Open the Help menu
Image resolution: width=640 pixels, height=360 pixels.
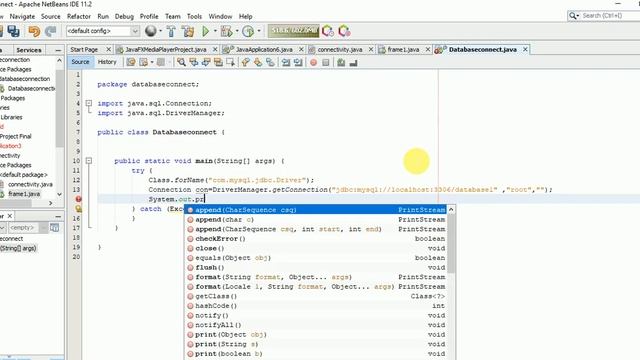(x=245, y=16)
